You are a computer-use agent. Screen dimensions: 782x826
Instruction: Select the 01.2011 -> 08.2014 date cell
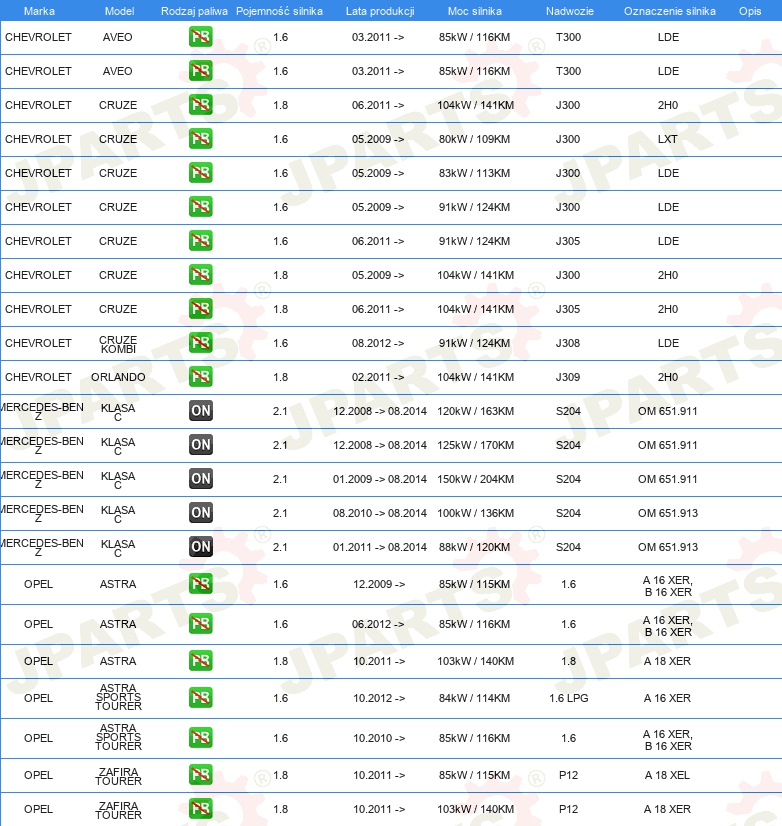(x=379, y=547)
